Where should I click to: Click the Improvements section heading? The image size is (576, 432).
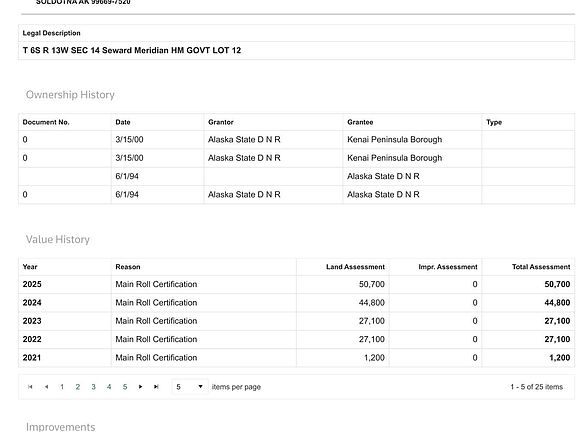(x=61, y=426)
